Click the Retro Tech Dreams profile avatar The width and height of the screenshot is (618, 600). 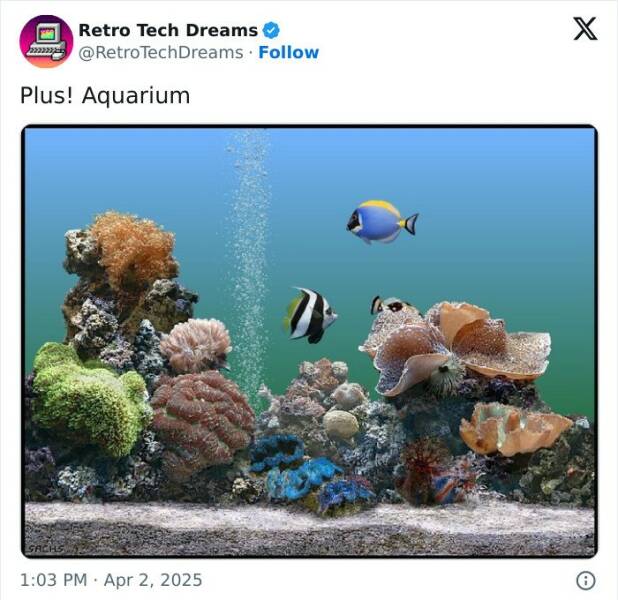[x=46, y=41]
